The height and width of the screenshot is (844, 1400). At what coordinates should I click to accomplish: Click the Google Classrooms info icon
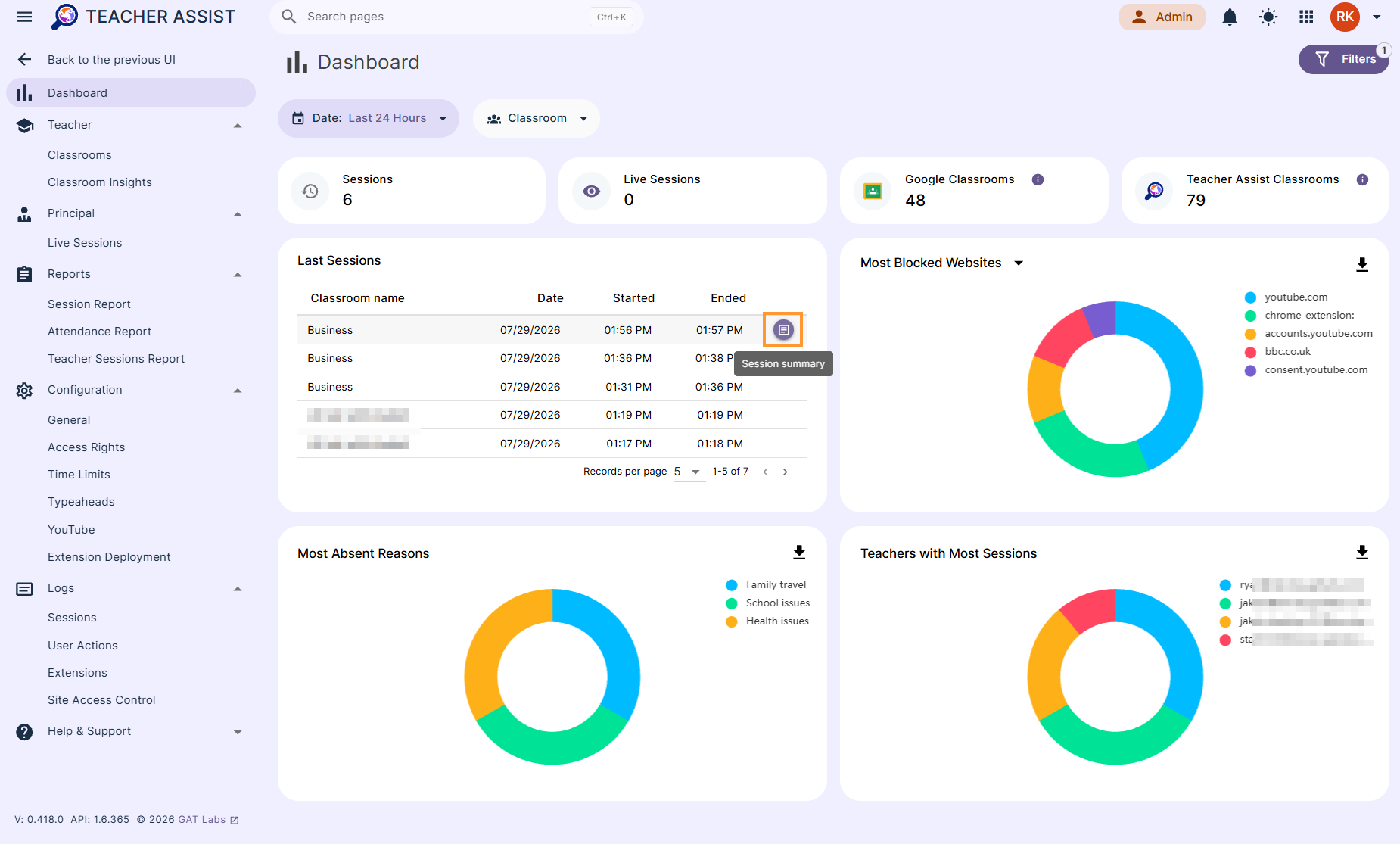[1038, 179]
